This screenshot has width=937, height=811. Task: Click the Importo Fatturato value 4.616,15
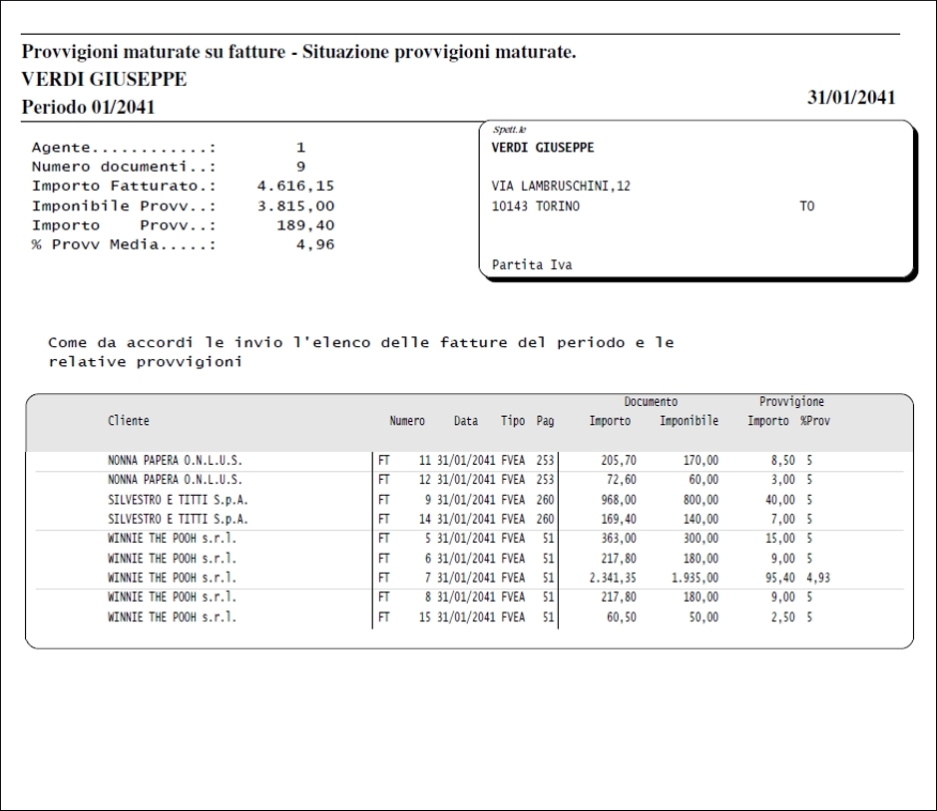pyautogui.click(x=296, y=186)
